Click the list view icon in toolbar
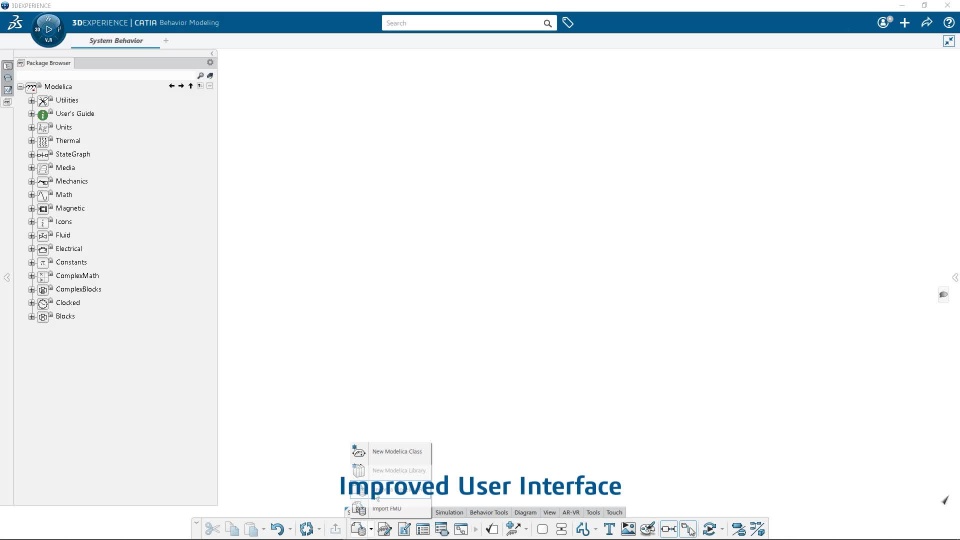The height and width of the screenshot is (540, 960). click(x=422, y=529)
